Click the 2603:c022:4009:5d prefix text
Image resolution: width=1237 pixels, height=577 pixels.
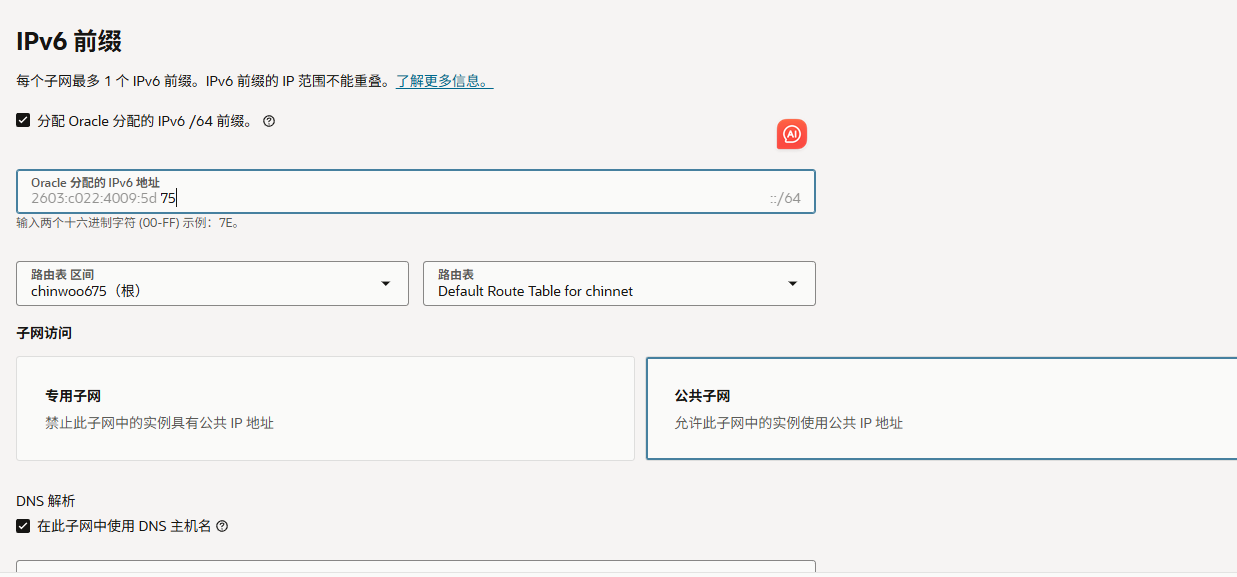(x=94, y=198)
